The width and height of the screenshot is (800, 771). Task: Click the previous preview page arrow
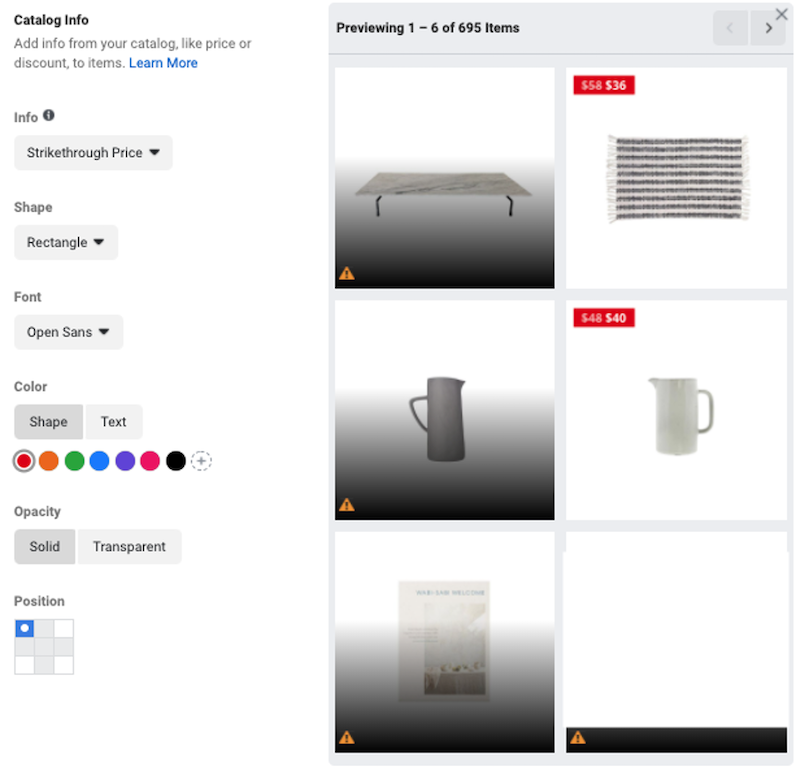coord(731,28)
